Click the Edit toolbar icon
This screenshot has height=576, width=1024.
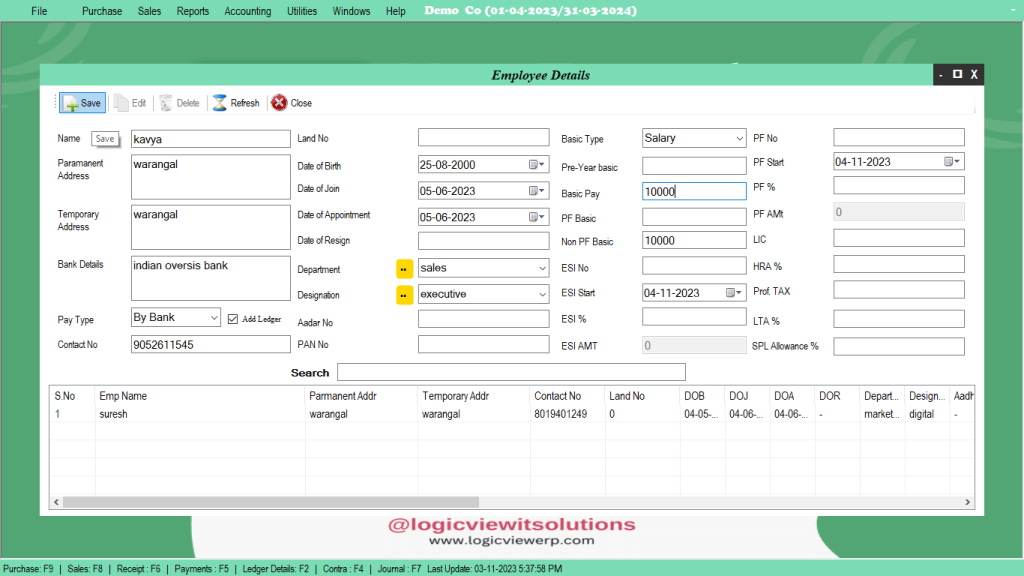(x=128, y=102)
